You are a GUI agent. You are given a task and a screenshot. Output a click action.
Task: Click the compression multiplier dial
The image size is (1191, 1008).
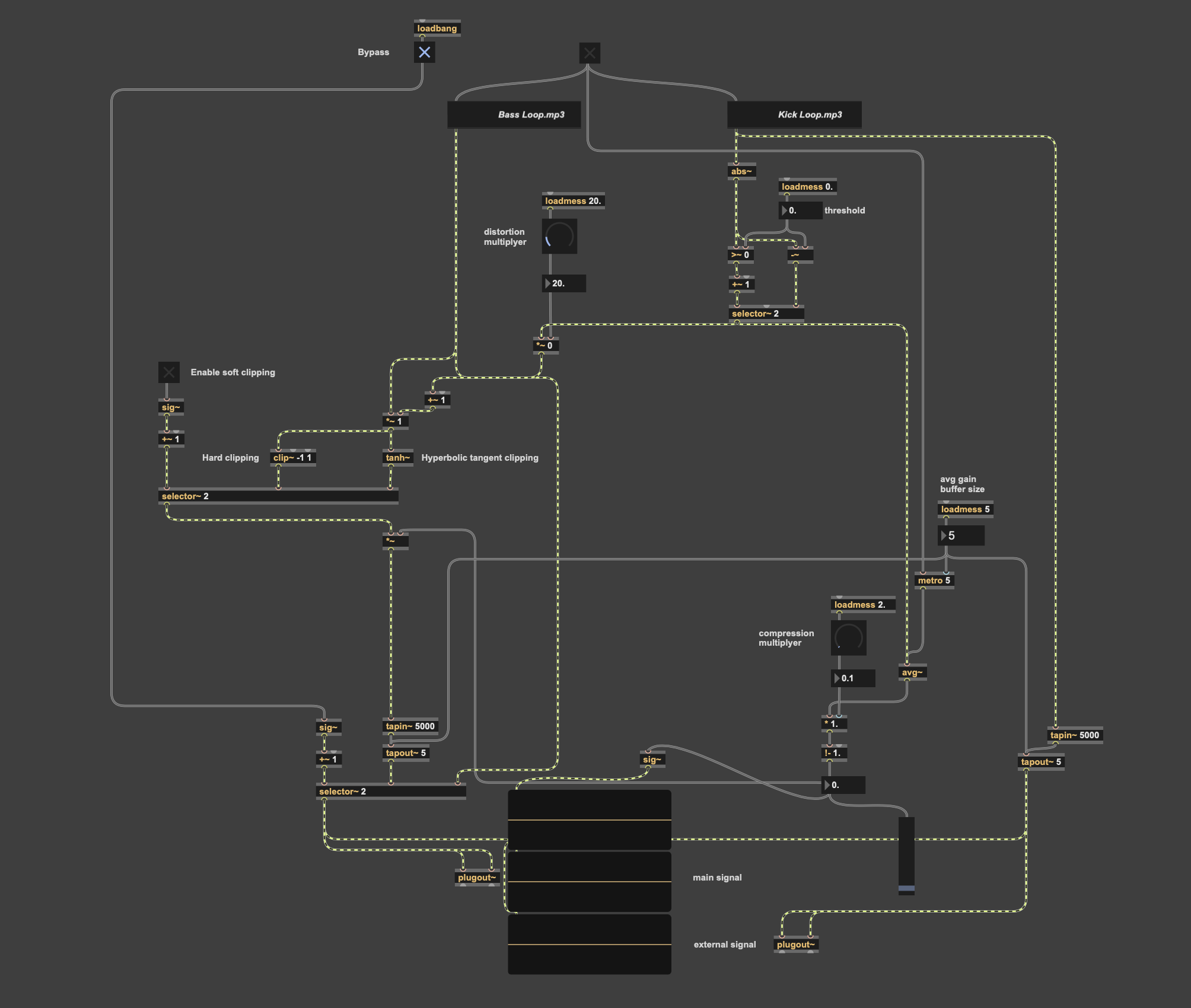848,638
